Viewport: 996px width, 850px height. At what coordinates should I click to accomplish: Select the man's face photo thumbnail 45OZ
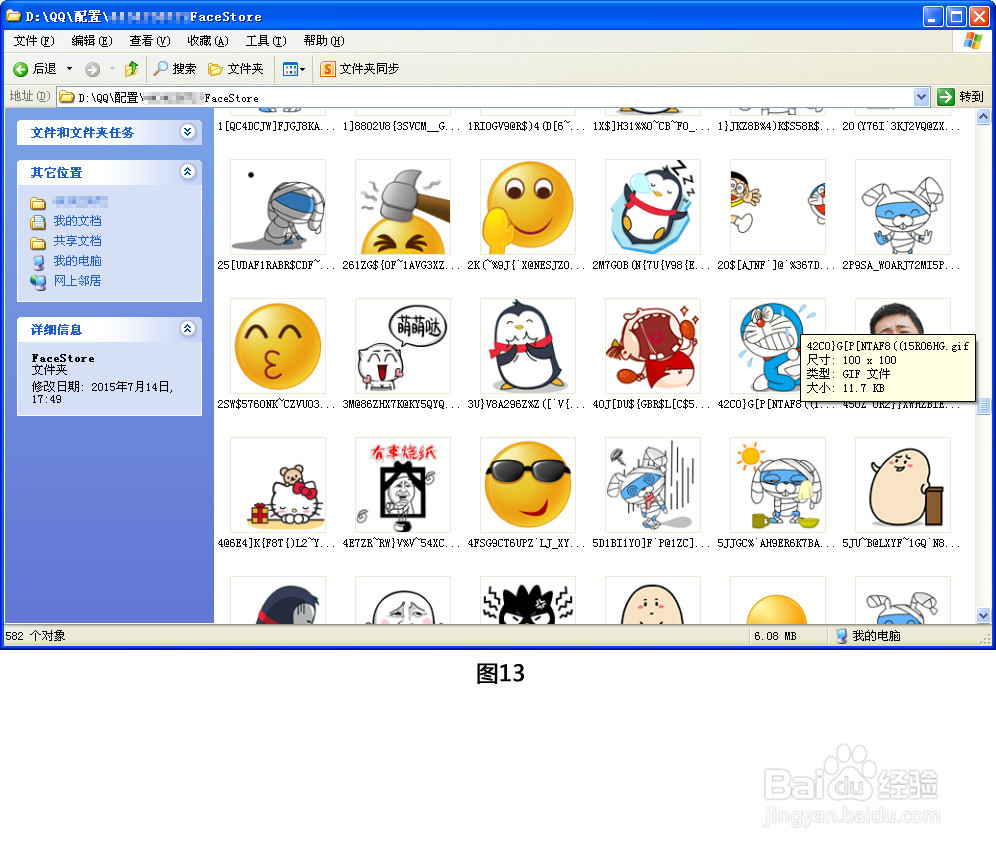pyautogui.click(x=903, y=316)
